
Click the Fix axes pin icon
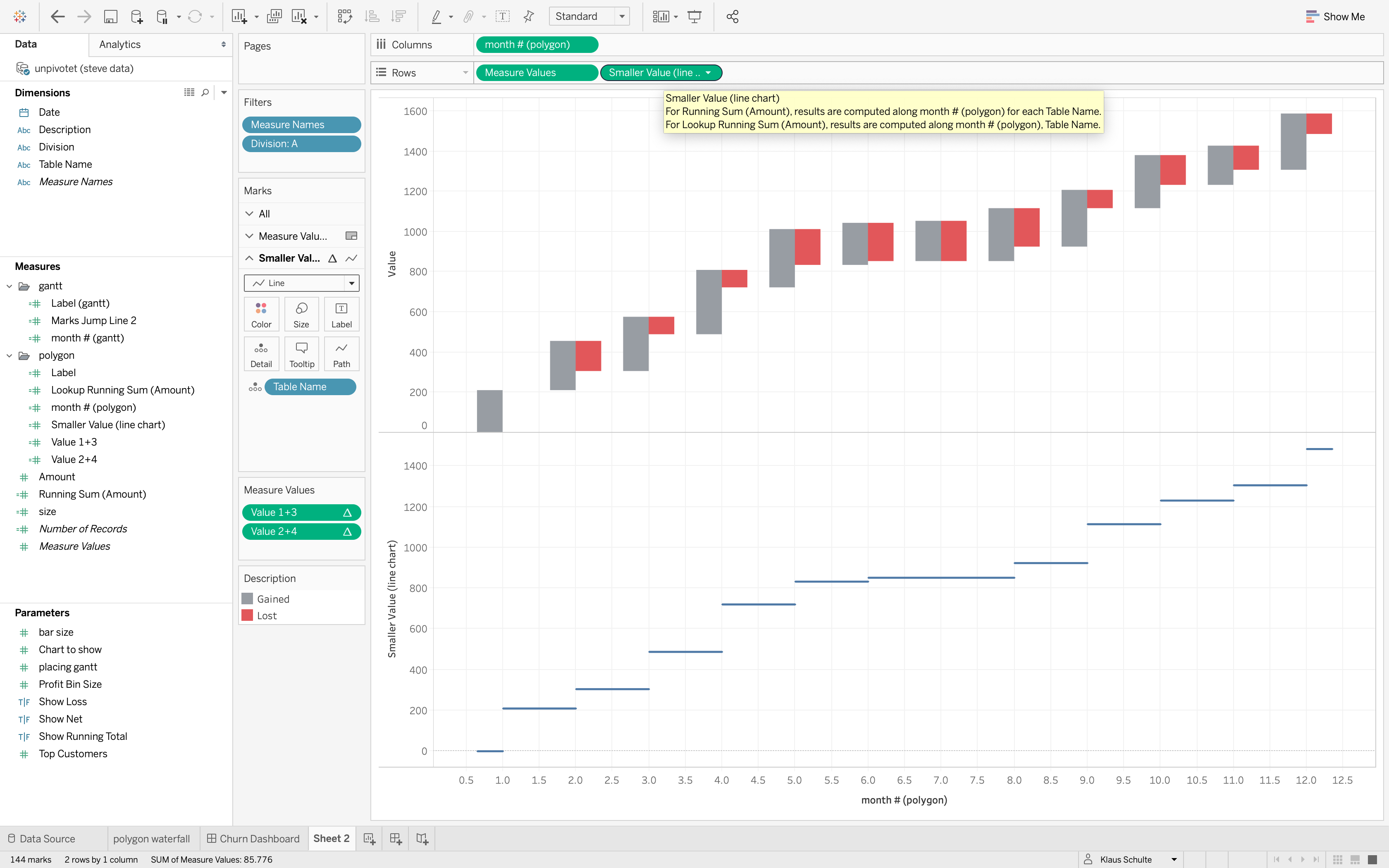click(x=529, y=17)
